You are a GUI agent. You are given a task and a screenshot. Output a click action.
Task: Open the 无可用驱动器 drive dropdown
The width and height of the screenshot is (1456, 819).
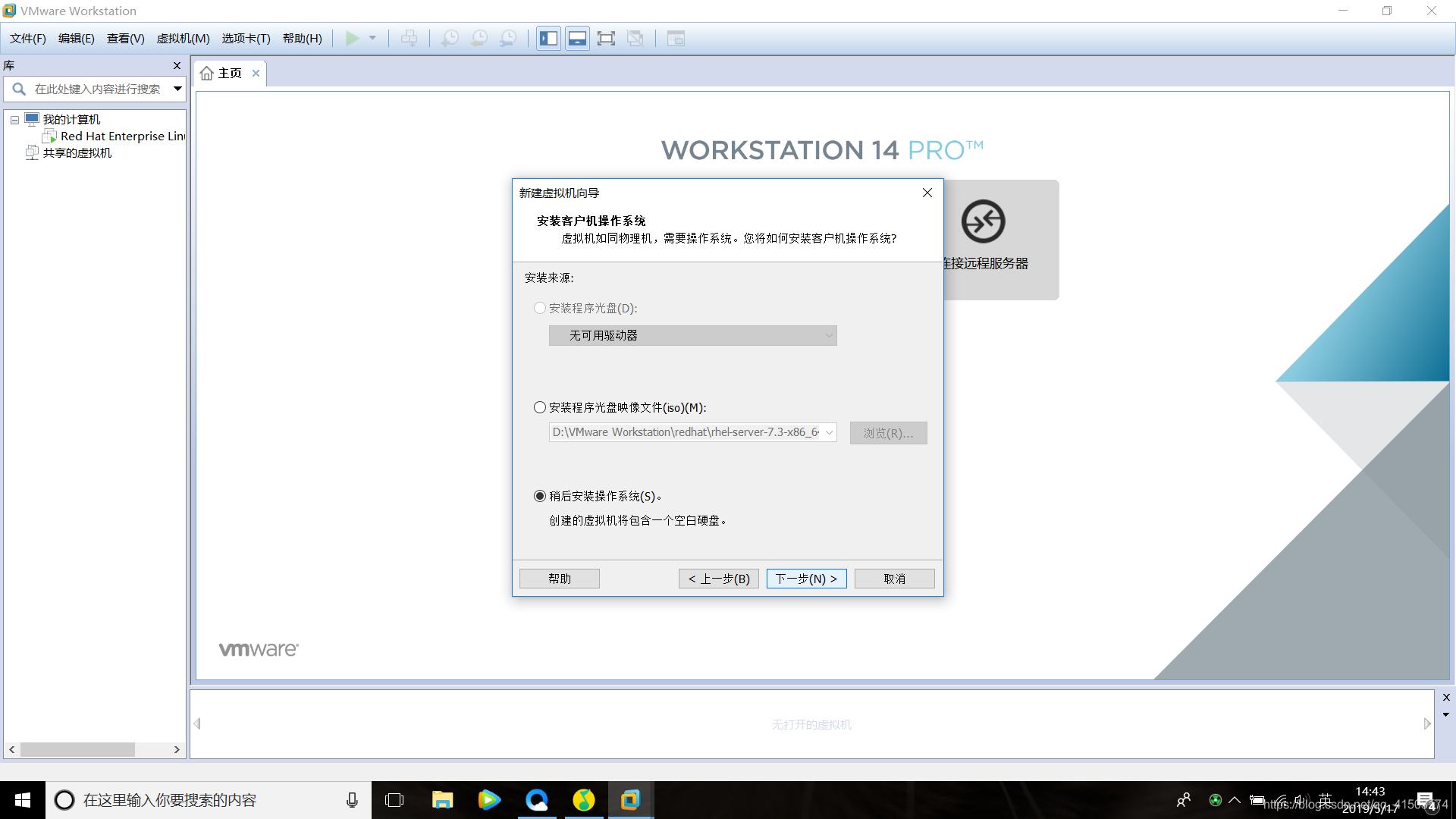coord(692,335)
